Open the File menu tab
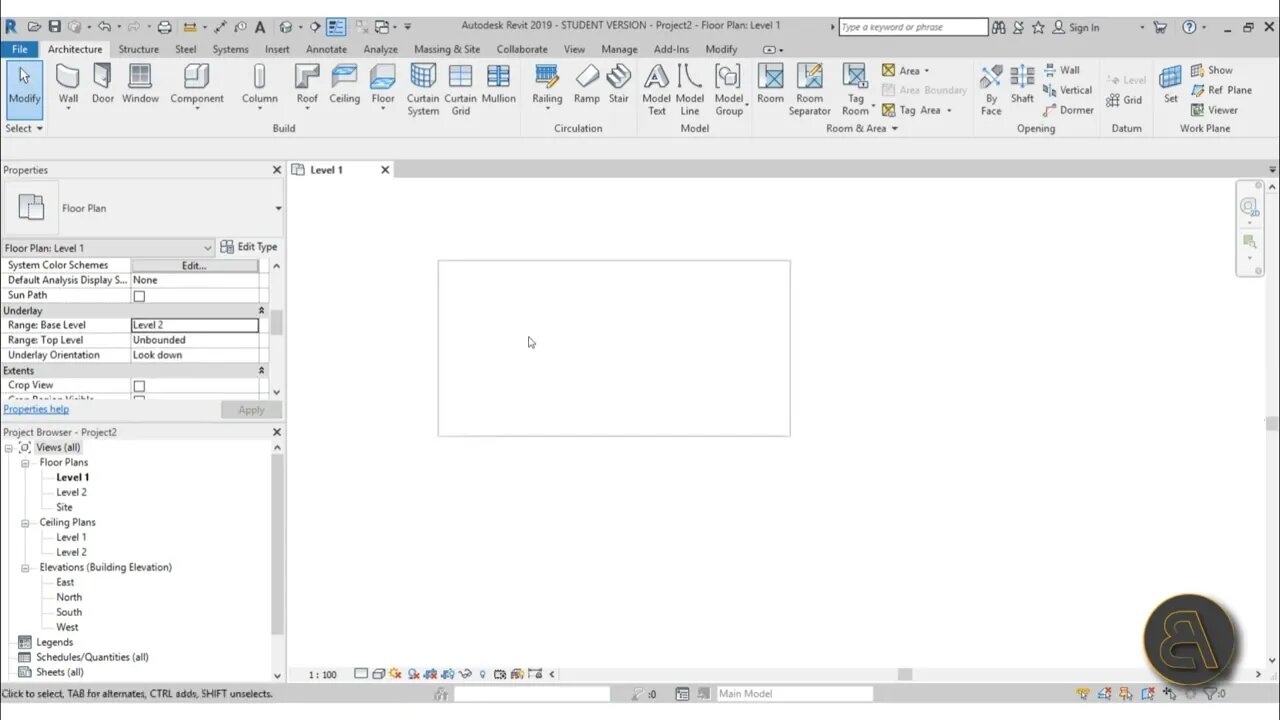Viewport: 1280px width, 720px height. pos(20,49)
